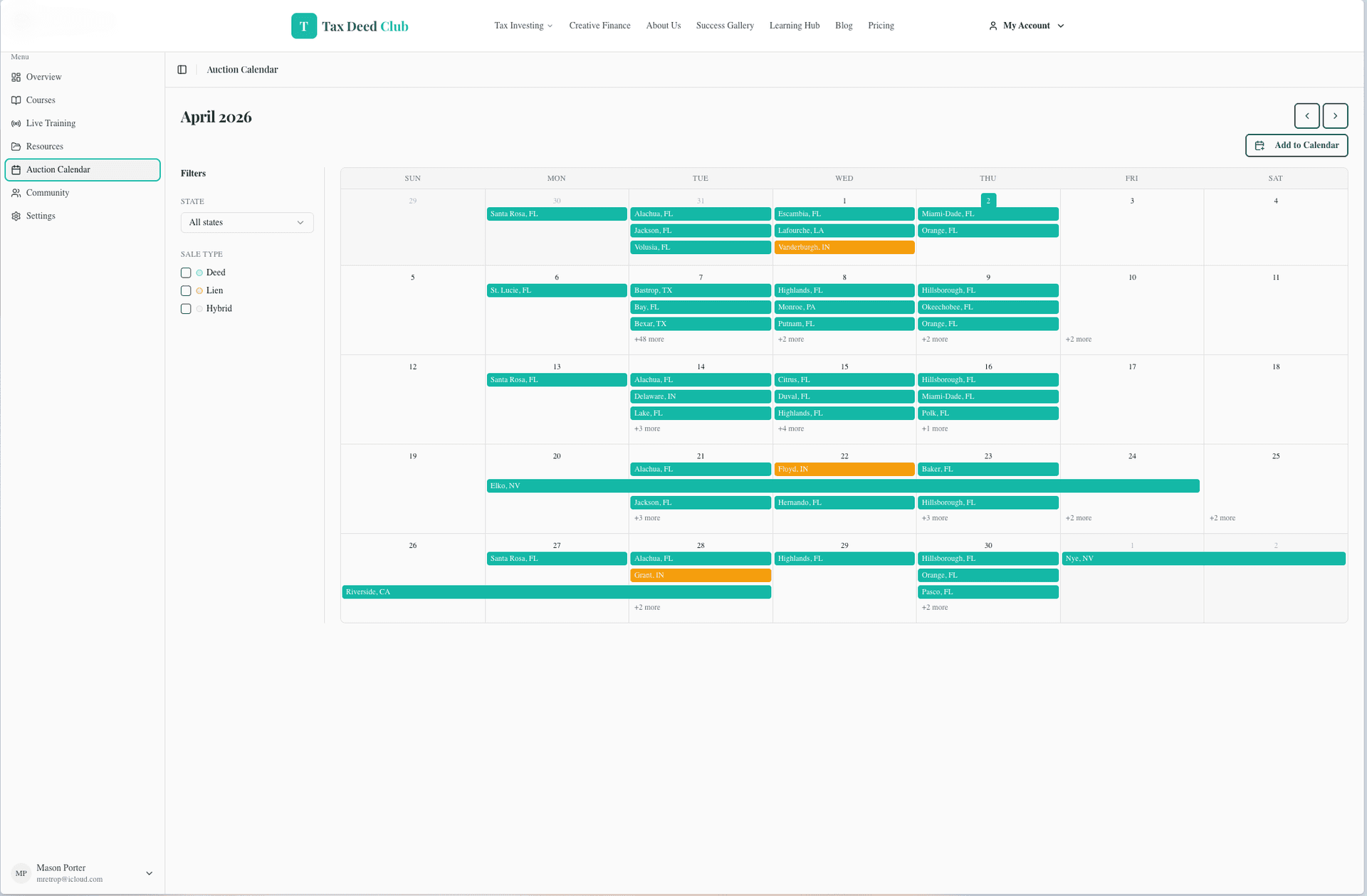Screen dimensions: 1367x896
Task: Open Tax Investing navigation menu
Action: (523, 26)
